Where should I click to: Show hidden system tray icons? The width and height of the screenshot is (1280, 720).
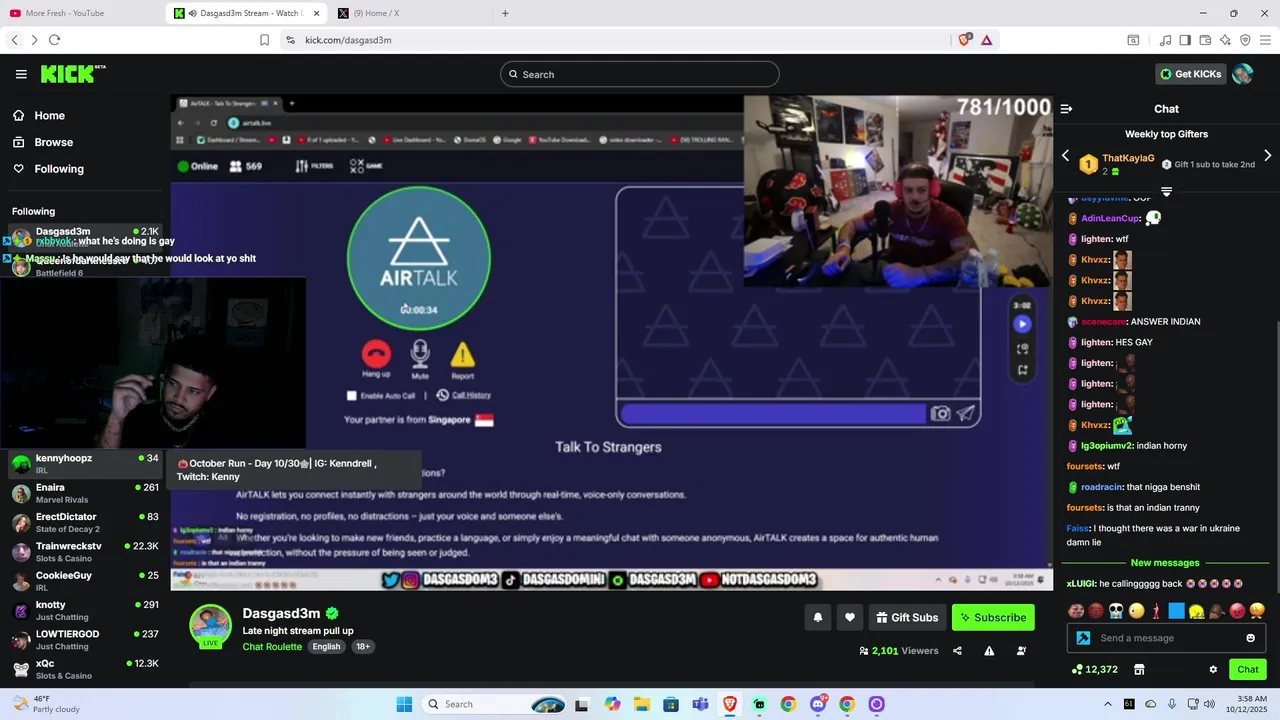tap(1110, 704)
